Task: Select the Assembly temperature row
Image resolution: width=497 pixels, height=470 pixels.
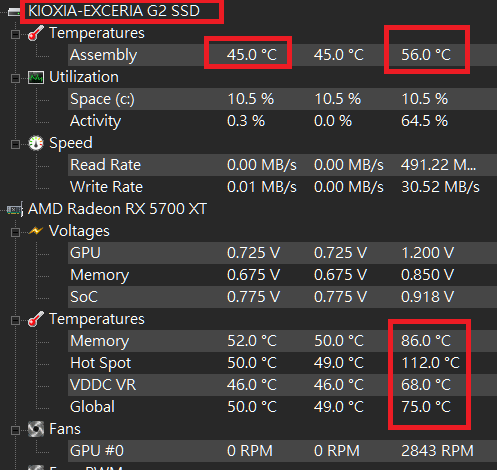Action: pyautogui.click(x=282, y=55)
